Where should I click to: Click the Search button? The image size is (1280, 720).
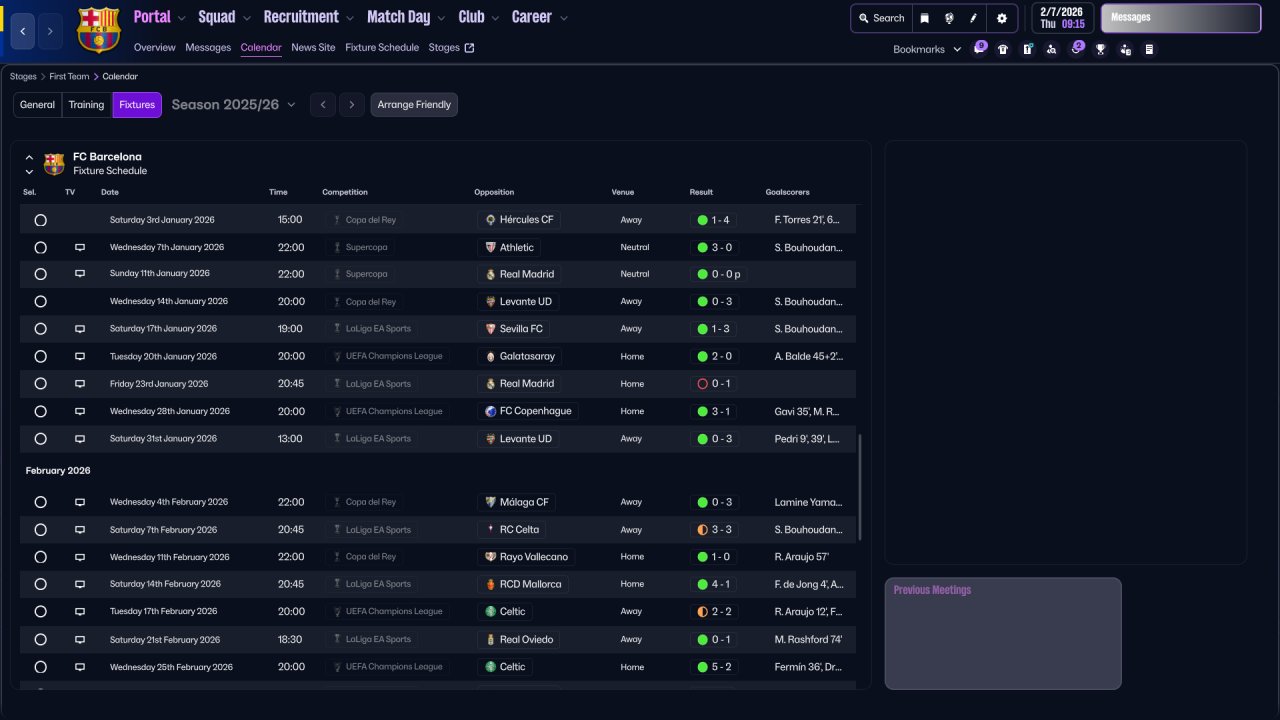pos(880,18)
